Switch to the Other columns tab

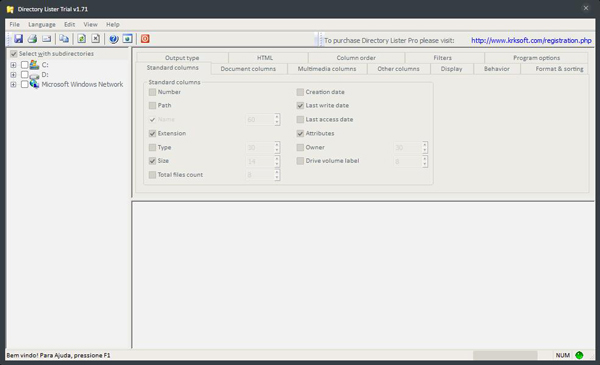(398, 69)
